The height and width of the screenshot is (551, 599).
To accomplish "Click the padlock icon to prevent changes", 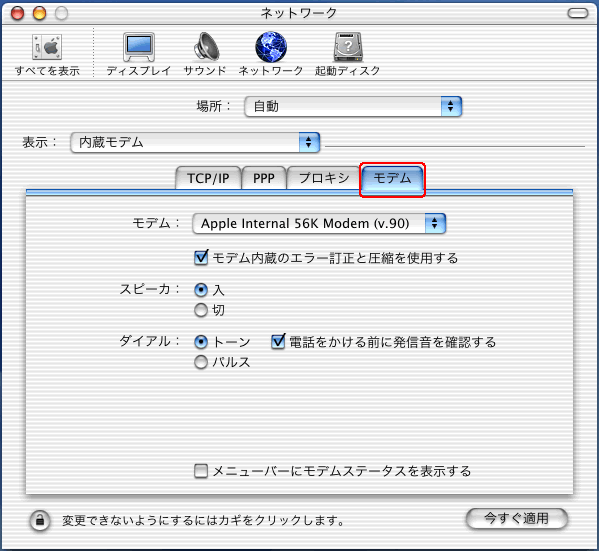I will 40,520.
